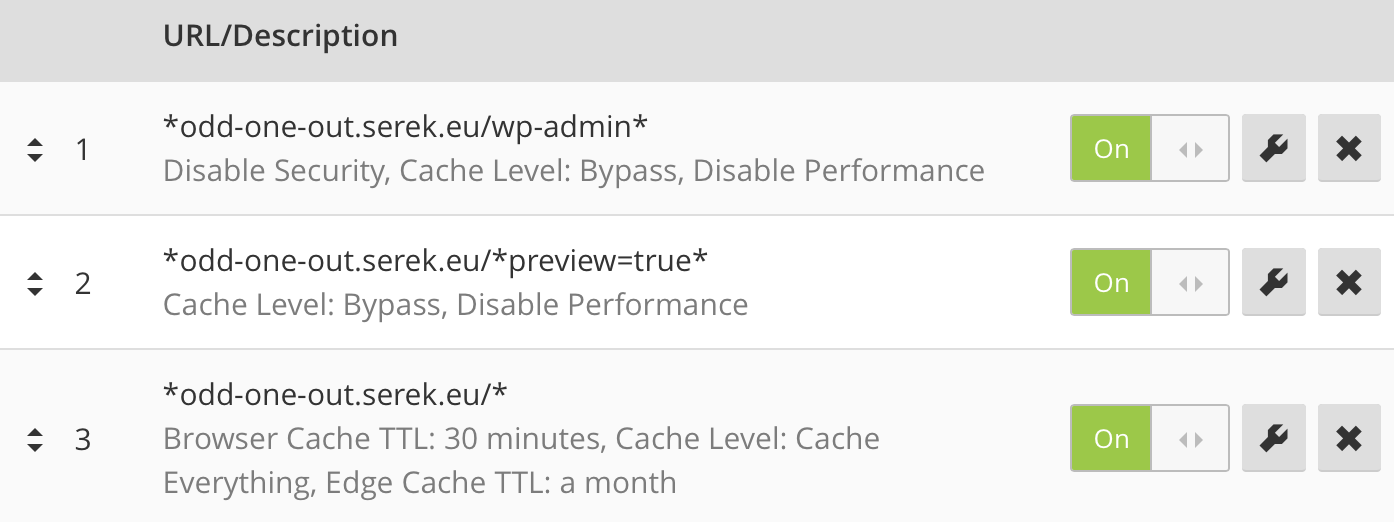Delete the wp-admin page rule
Screen dimensions: 1394x522
pyautogui.click(x=1349, y=149)
